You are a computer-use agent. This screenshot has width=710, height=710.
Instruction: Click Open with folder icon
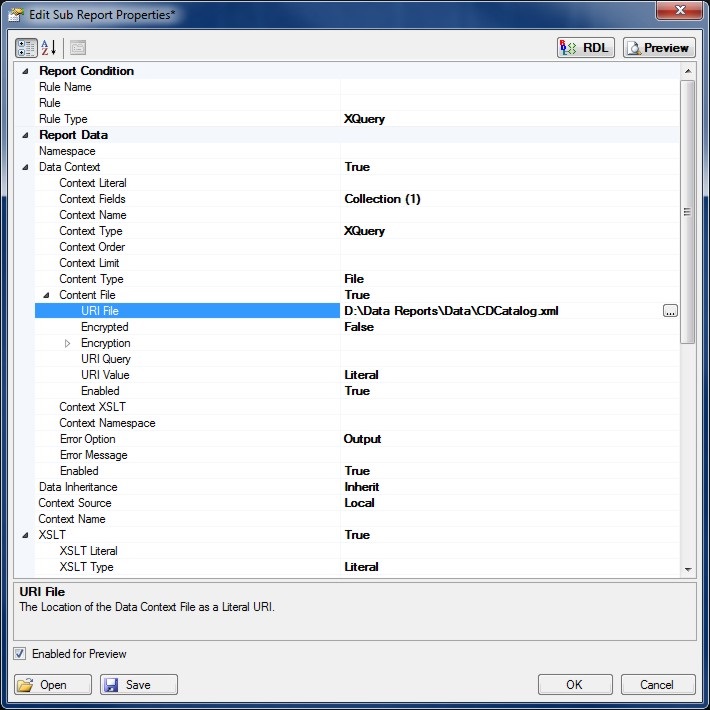[54, 685]
